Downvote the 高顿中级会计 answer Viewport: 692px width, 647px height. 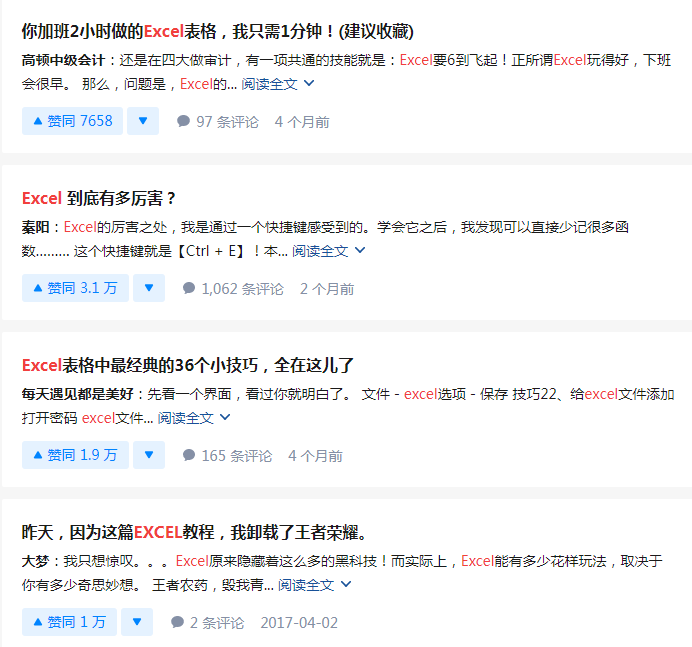tap(142, 122)
